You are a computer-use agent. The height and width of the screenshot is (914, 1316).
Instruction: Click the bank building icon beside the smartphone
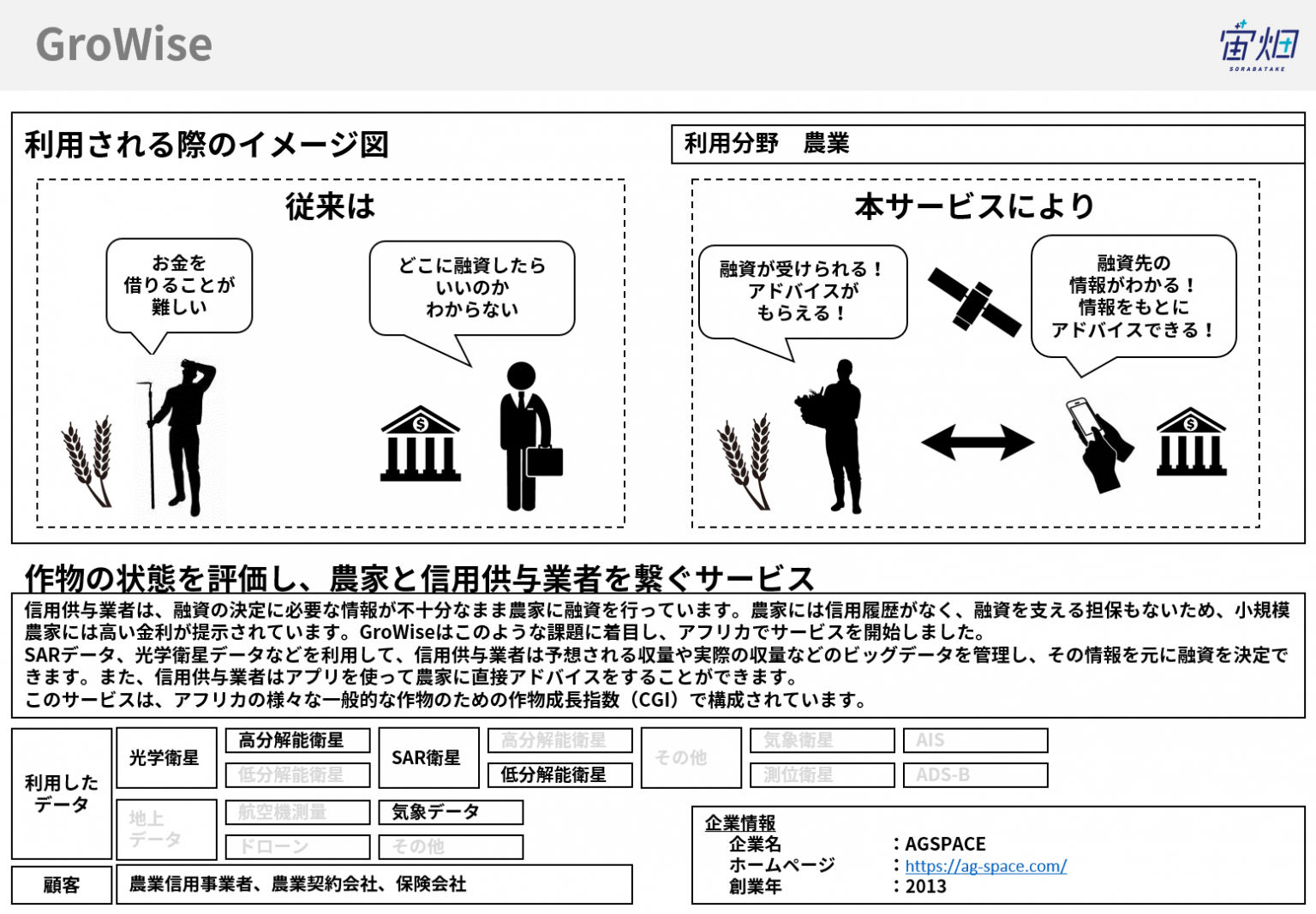(x=1191, y=441)
